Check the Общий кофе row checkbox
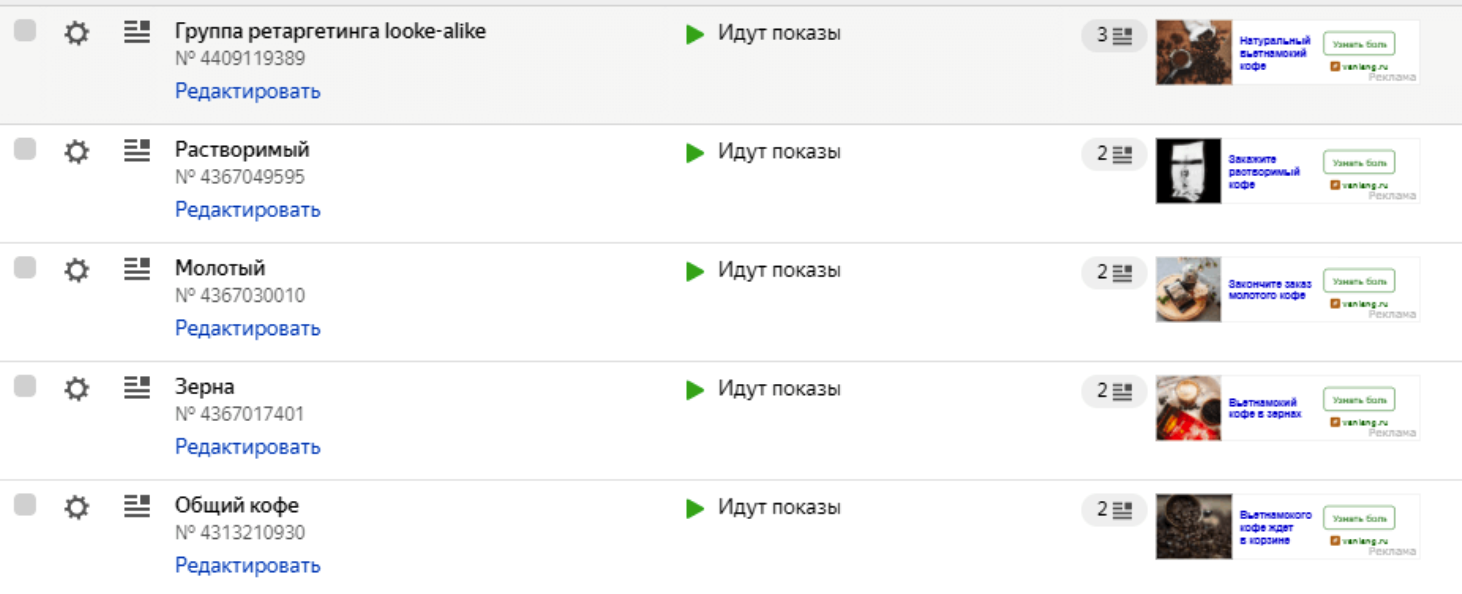This screenshot has height=594, width=1462. 25,505
